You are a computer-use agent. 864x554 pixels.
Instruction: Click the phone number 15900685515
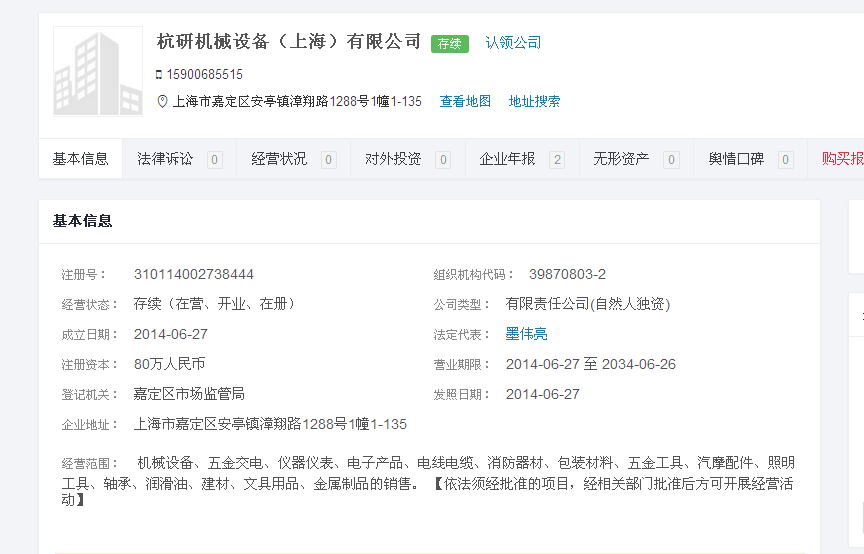[205, 75]
